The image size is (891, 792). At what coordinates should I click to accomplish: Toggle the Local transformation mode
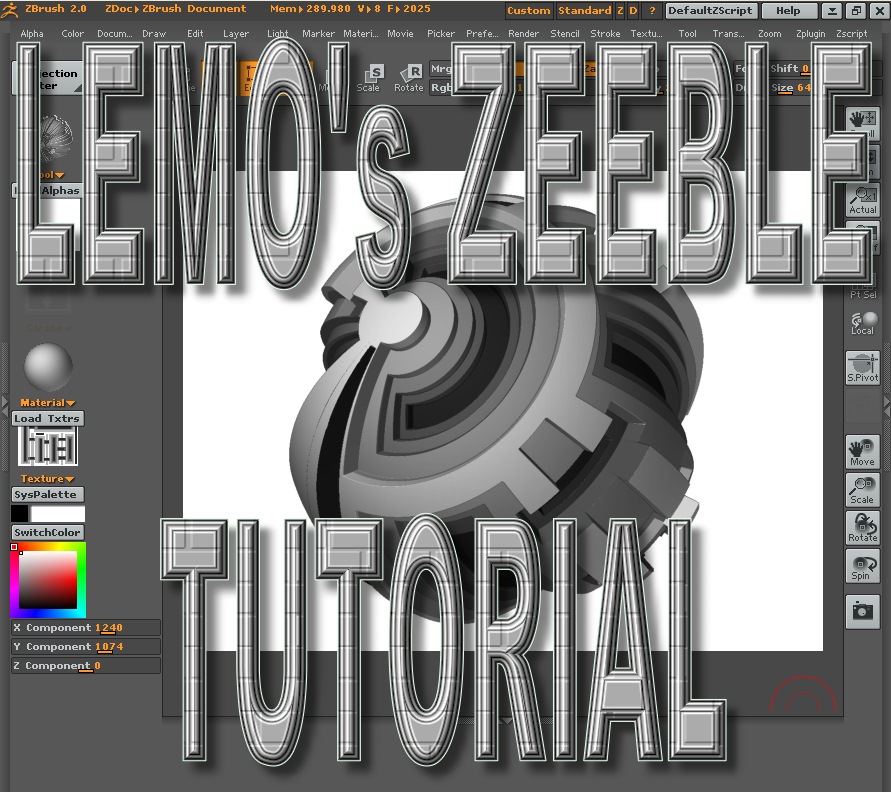pos(863,324)
